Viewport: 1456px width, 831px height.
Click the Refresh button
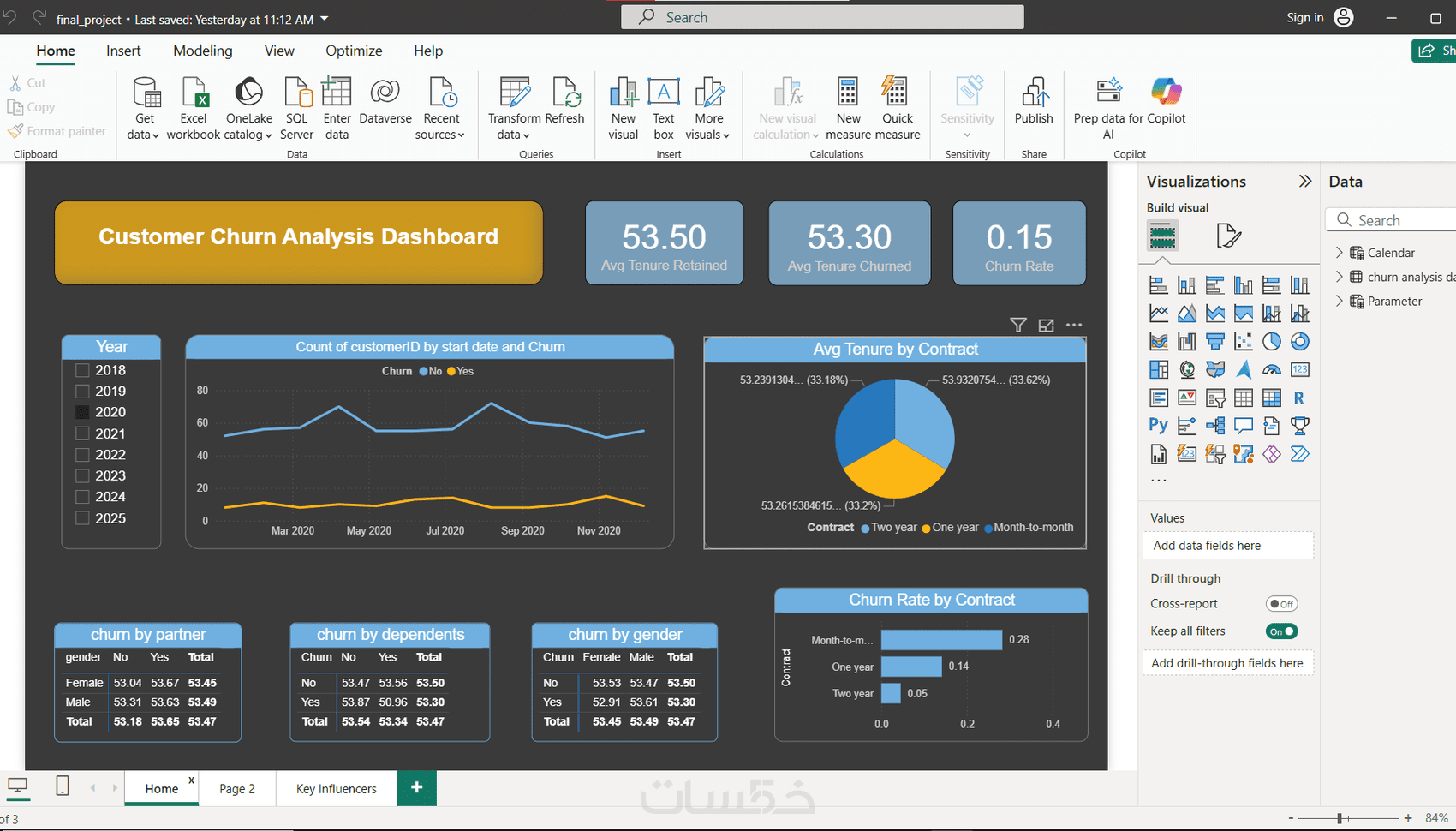564,101
